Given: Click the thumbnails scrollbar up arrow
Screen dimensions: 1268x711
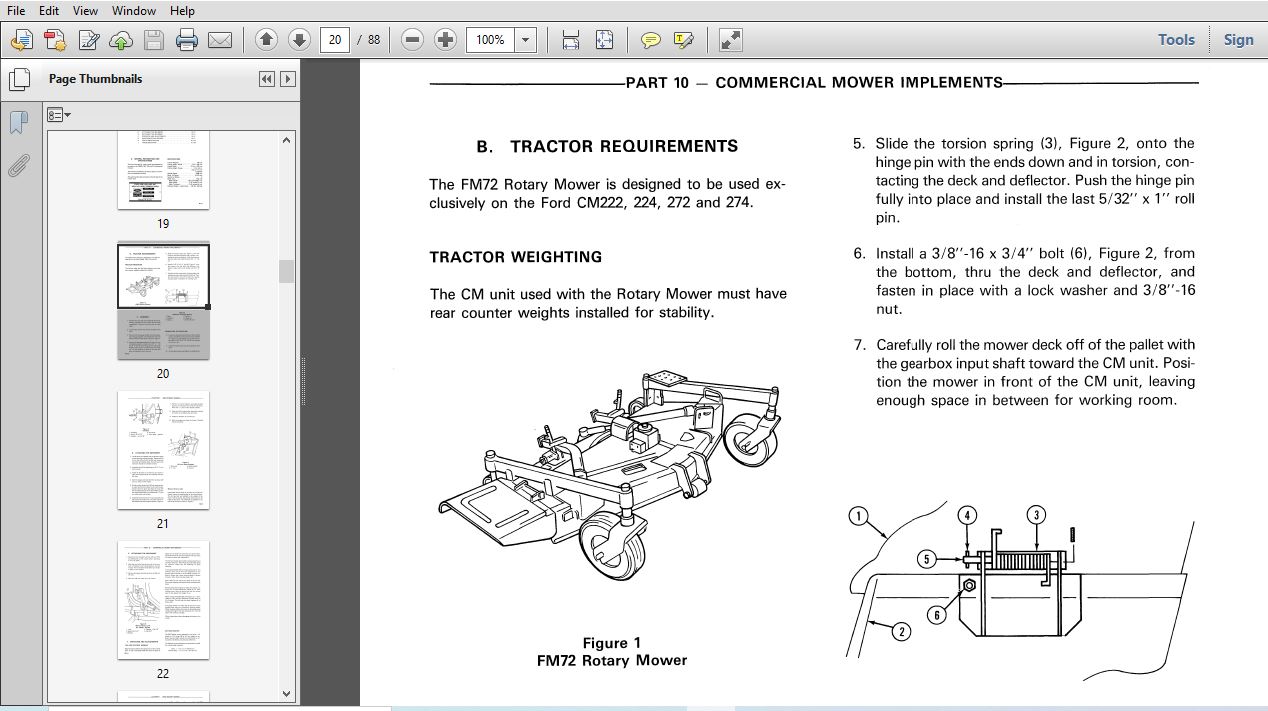Looking at the screenshot, I should tap(287, 140).
